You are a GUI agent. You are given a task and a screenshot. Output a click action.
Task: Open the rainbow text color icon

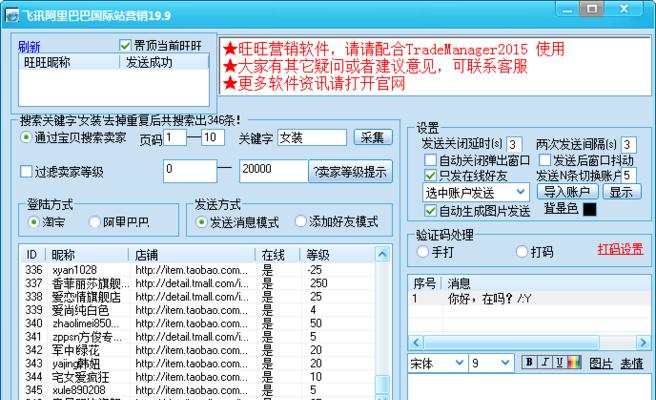coord(574,362)
